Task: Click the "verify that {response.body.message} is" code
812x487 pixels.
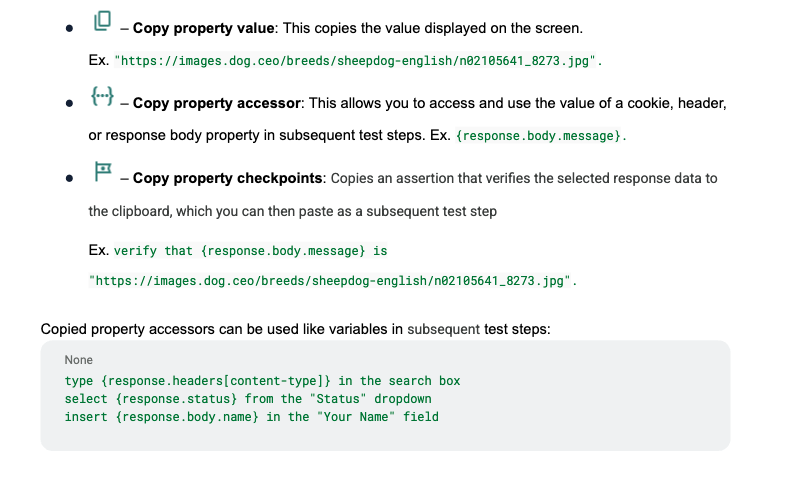Action: pyautogui.click(x=250, y=251)
